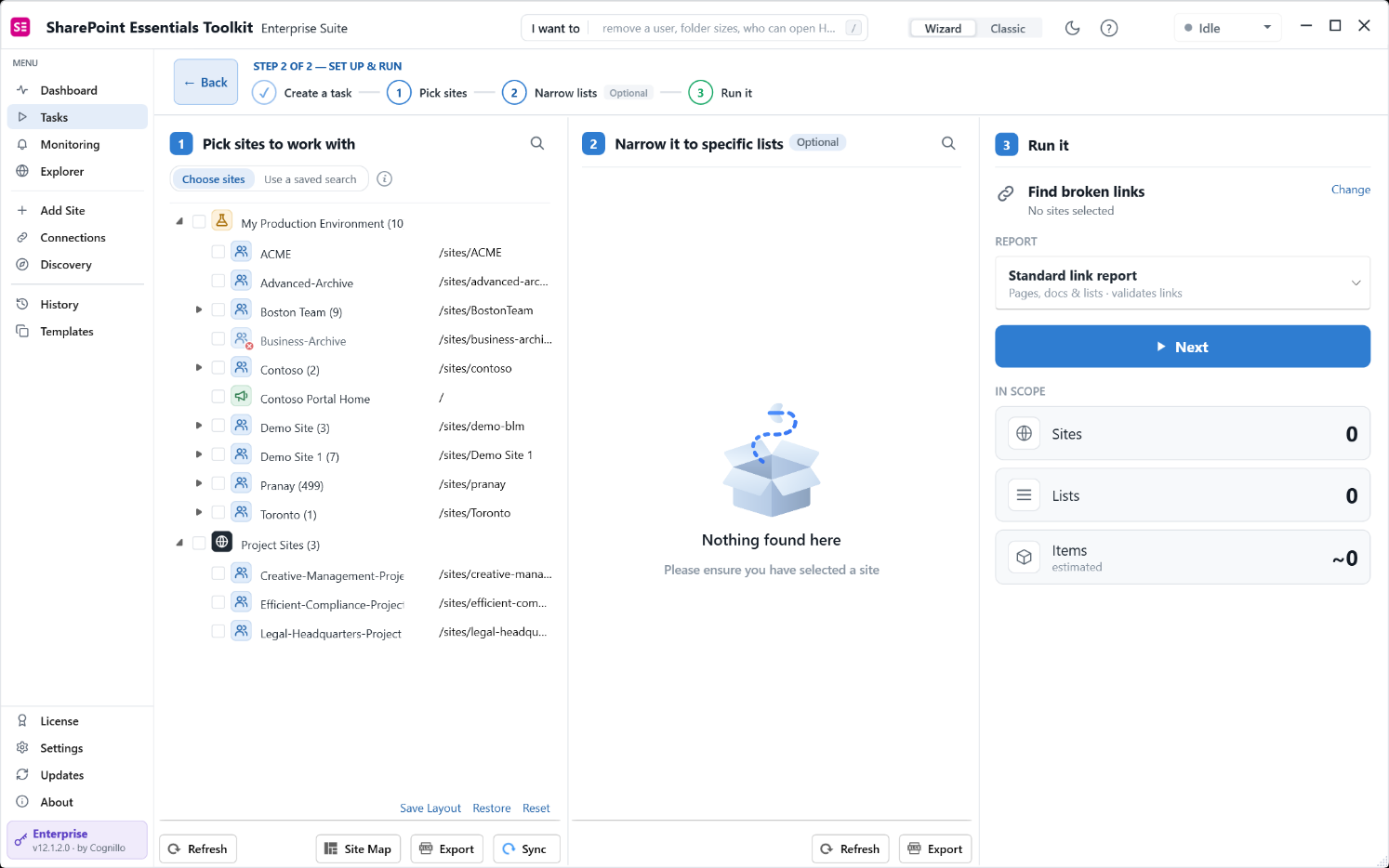Click the broken links chain icon
This screenshot has height=868, width=1389.
pos(1006,193)
